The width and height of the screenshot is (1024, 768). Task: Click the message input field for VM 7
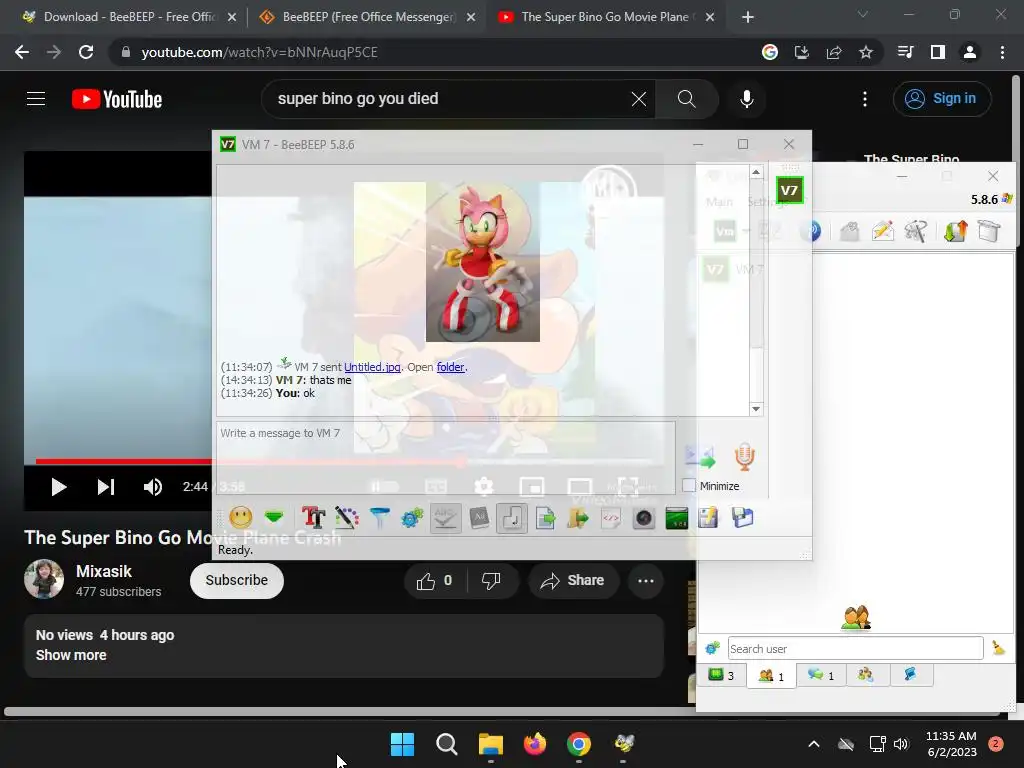pyautogui.click(x=446, y=458)
